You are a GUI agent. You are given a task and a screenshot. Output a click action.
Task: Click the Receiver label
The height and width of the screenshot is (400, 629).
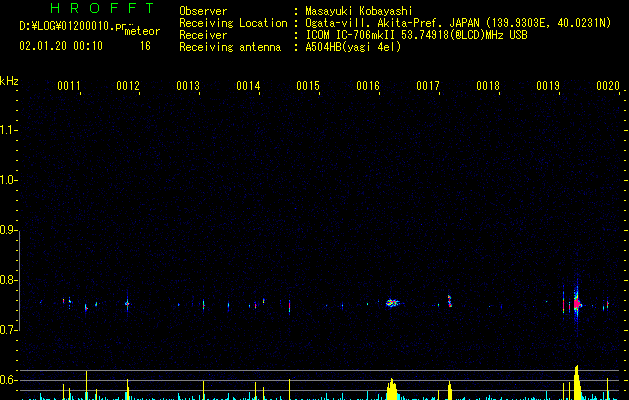203,35
